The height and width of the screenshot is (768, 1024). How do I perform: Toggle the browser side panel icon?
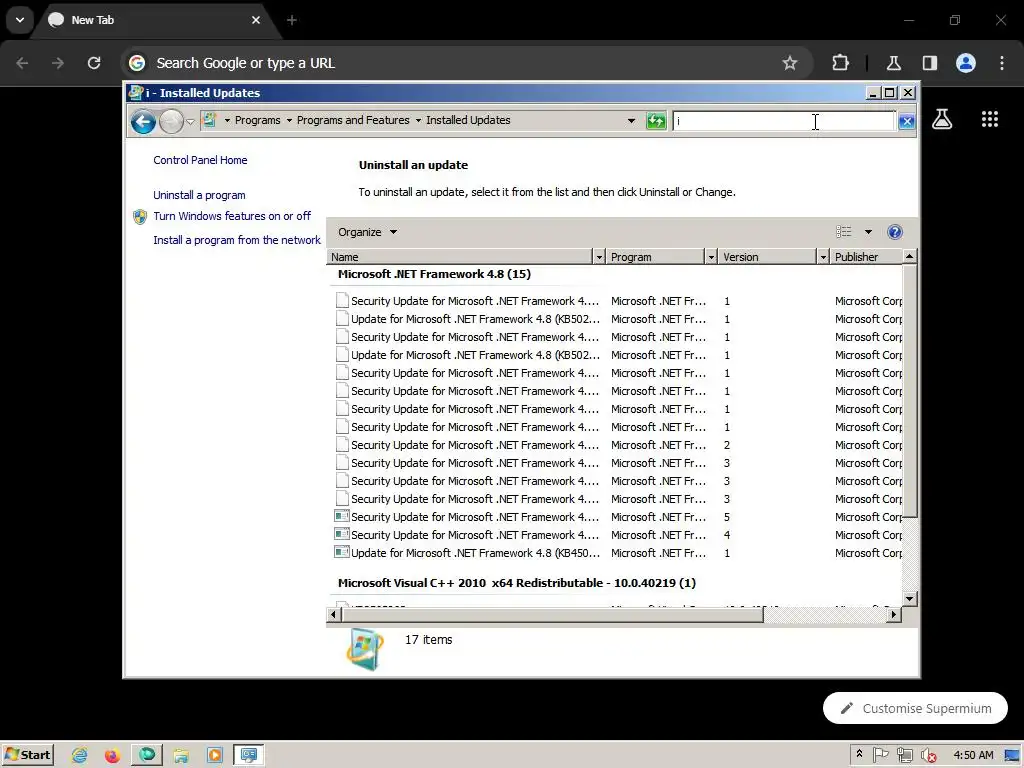[x=930, y=63]
